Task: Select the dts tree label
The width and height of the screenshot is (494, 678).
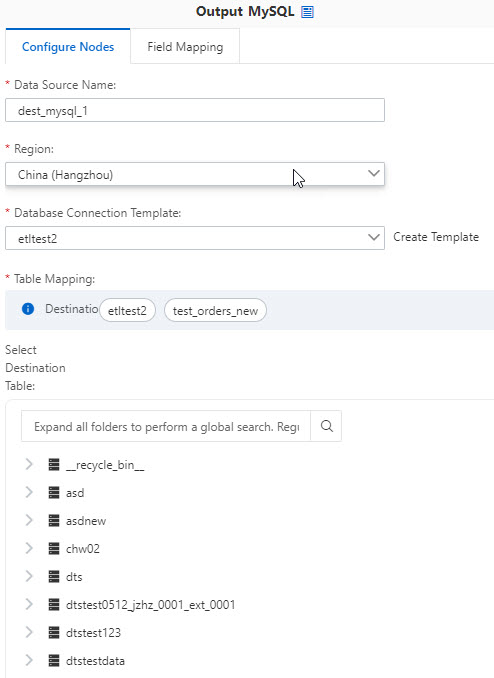Action: tap(74, 576)
